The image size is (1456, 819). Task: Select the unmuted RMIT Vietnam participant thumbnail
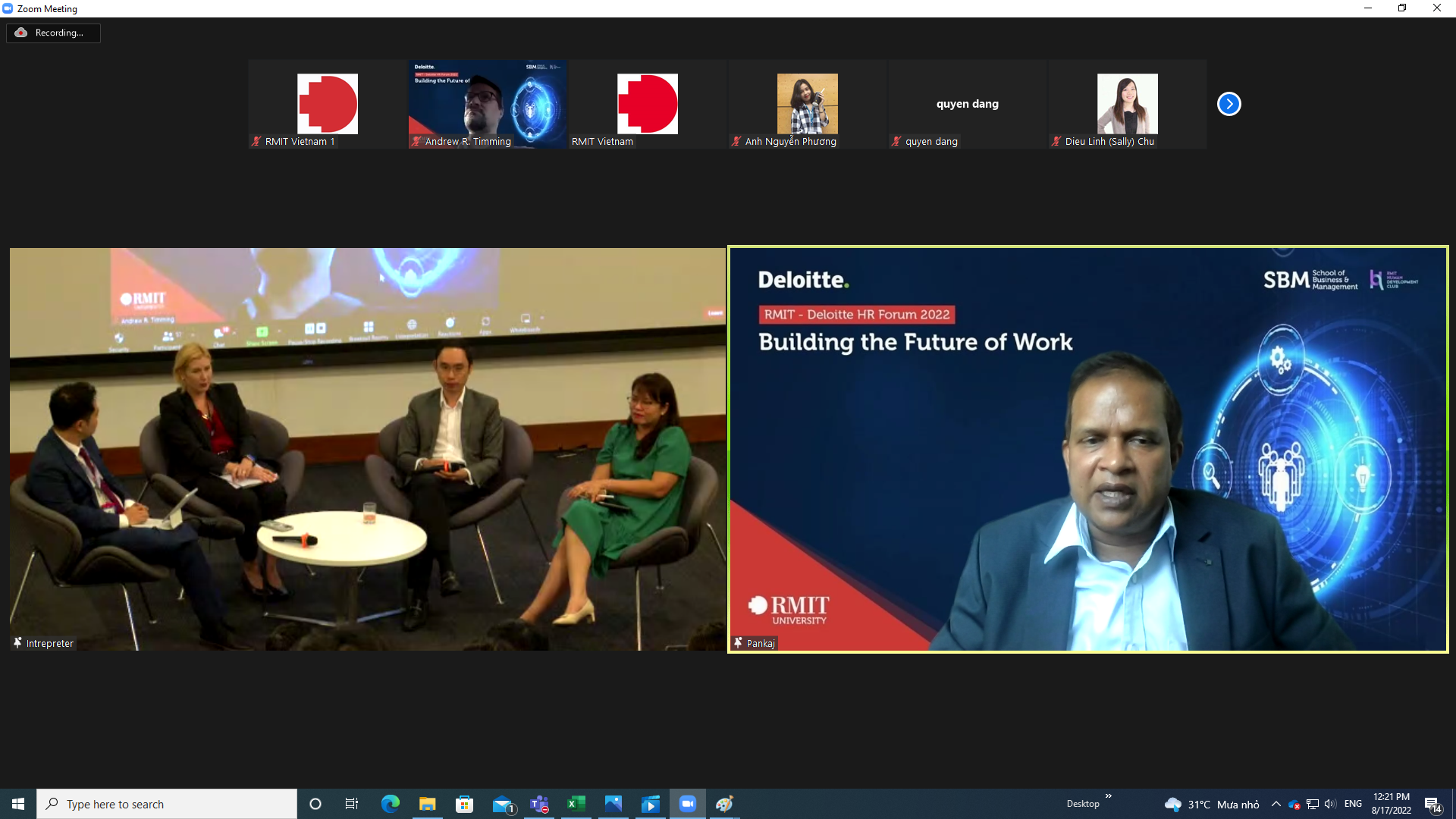pyautogui.click(x=648, y=104)
